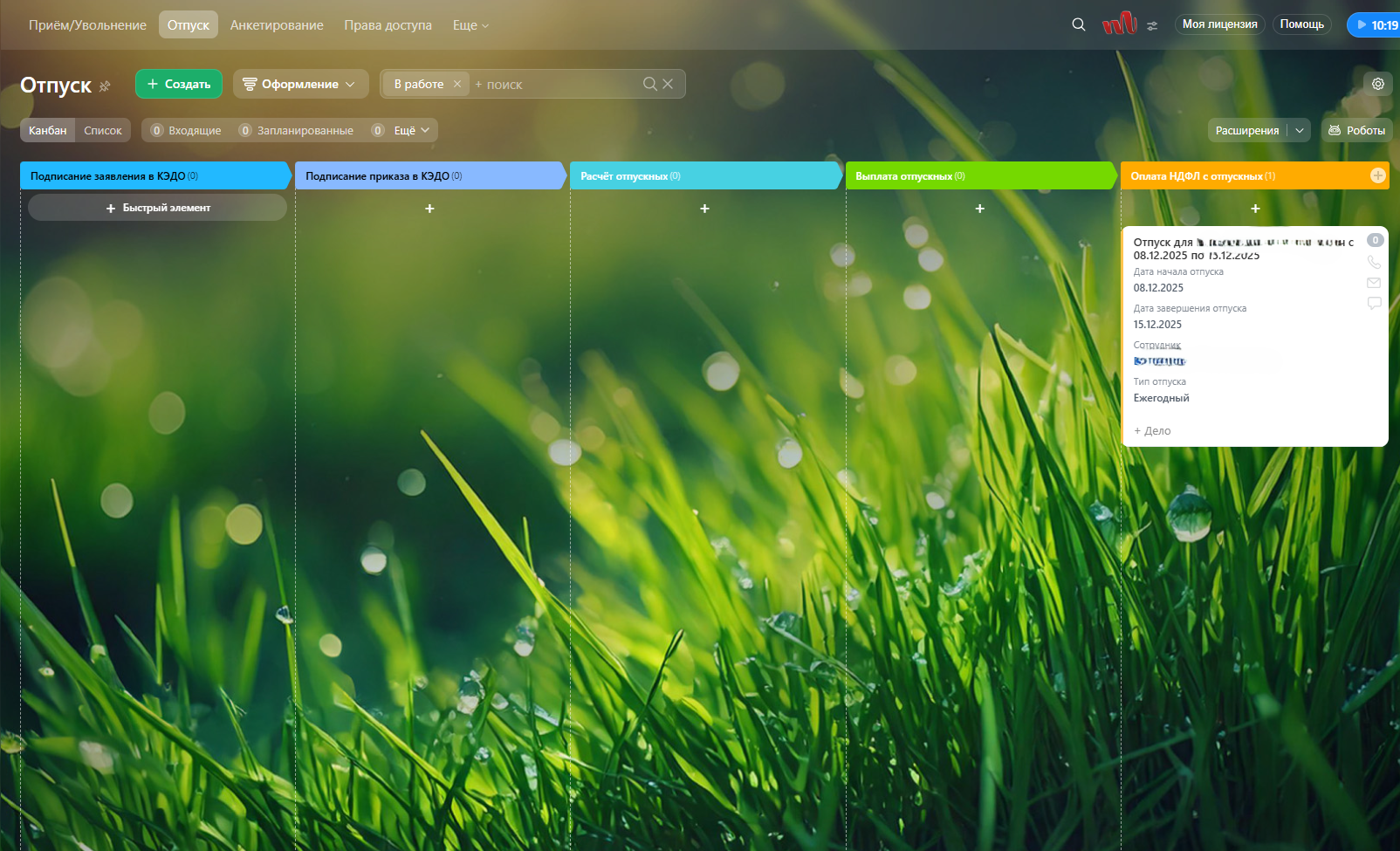Go to Права доступа tab
1400x851 pixels.
tap(388, 25)
